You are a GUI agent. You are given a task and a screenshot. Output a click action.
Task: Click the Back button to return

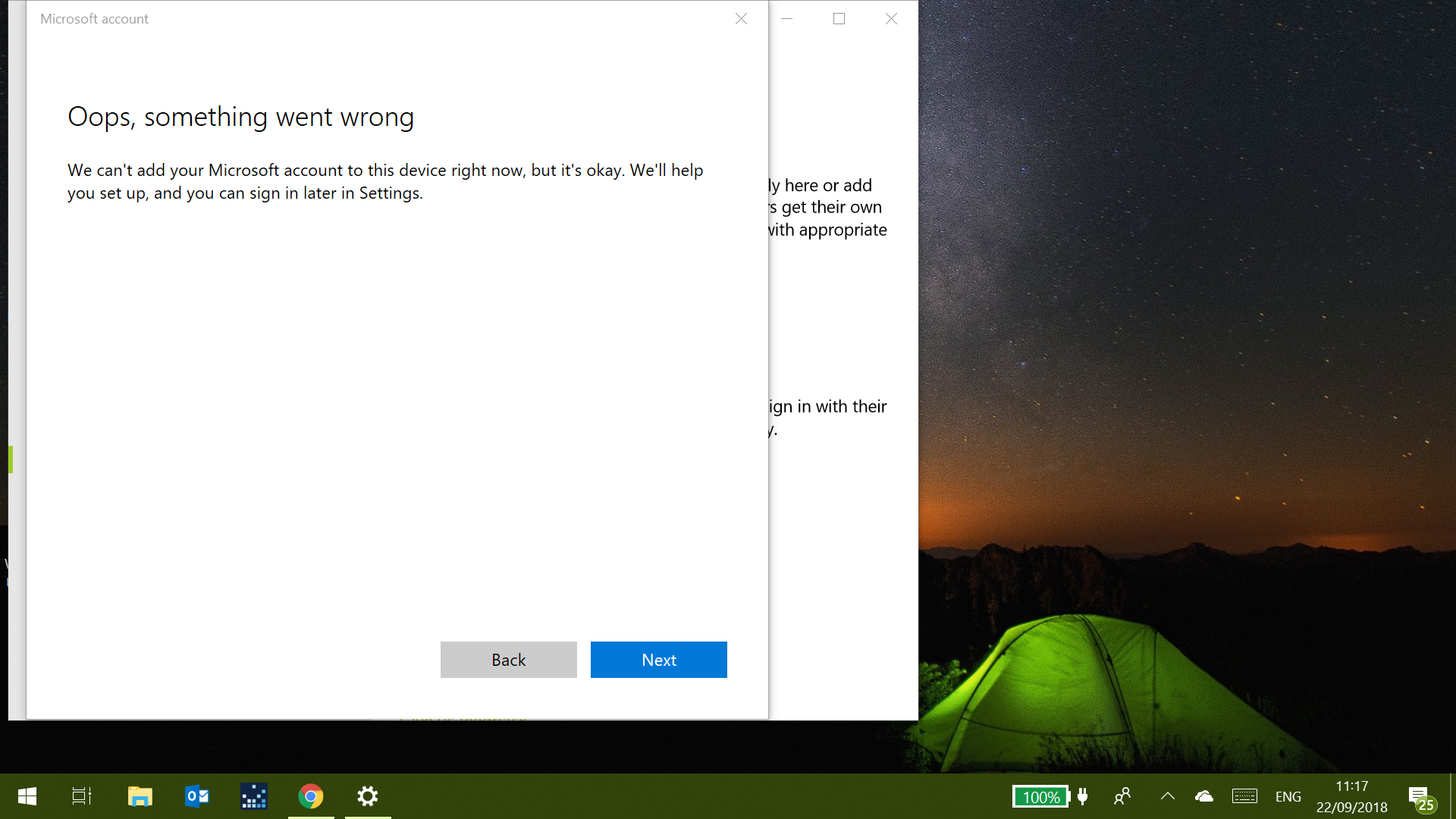pyautogui.click(x=508, y=659)
